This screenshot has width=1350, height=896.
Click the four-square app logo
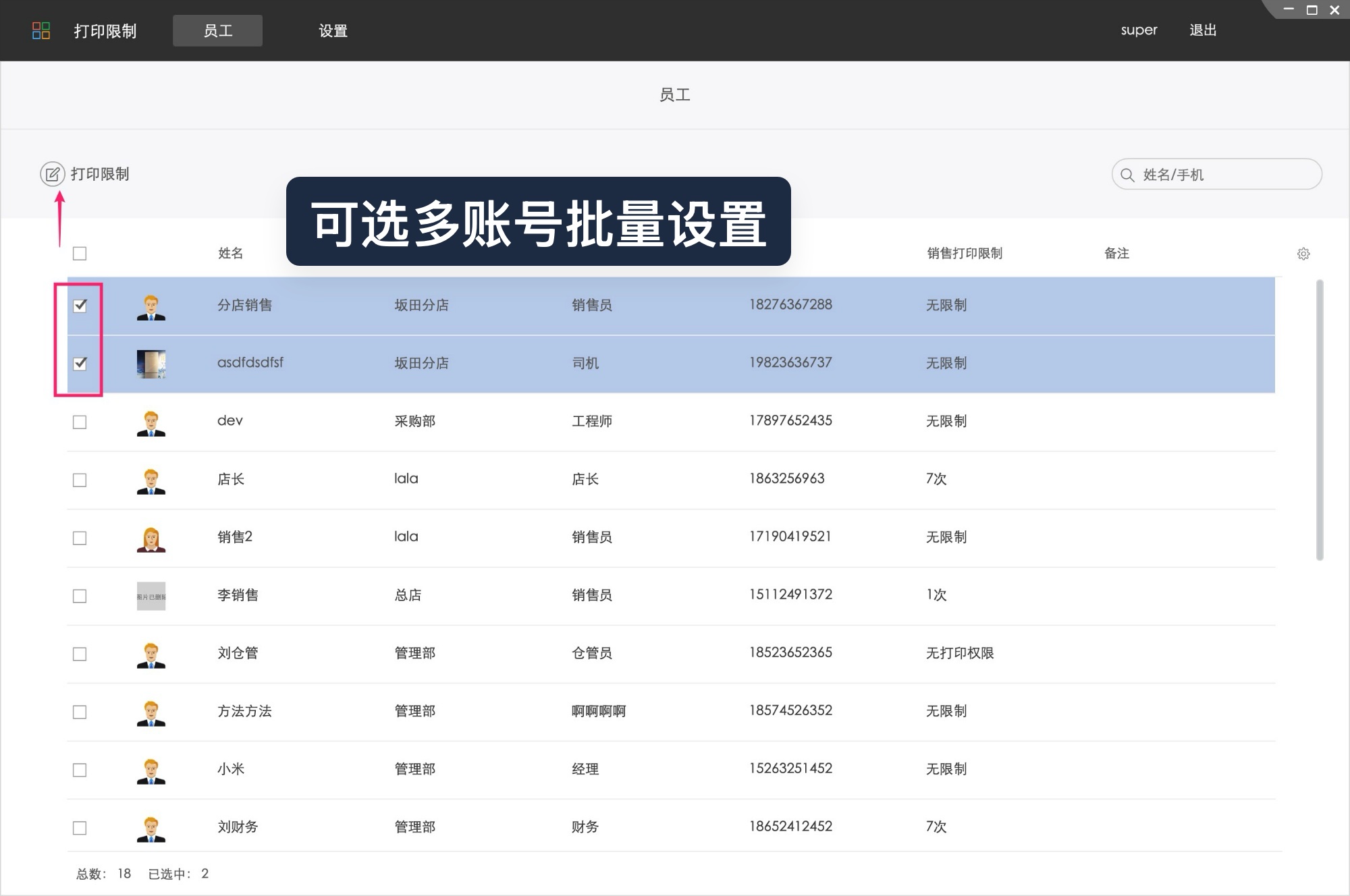coord(42,30)
